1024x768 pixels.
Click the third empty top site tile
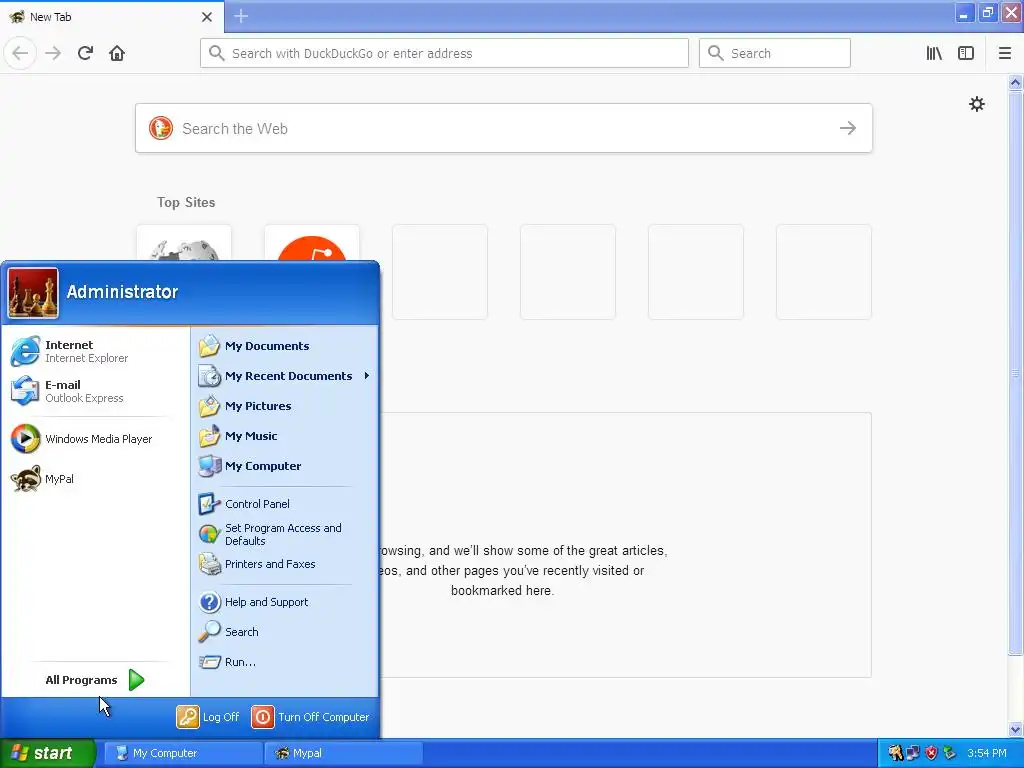click(696, 272)
